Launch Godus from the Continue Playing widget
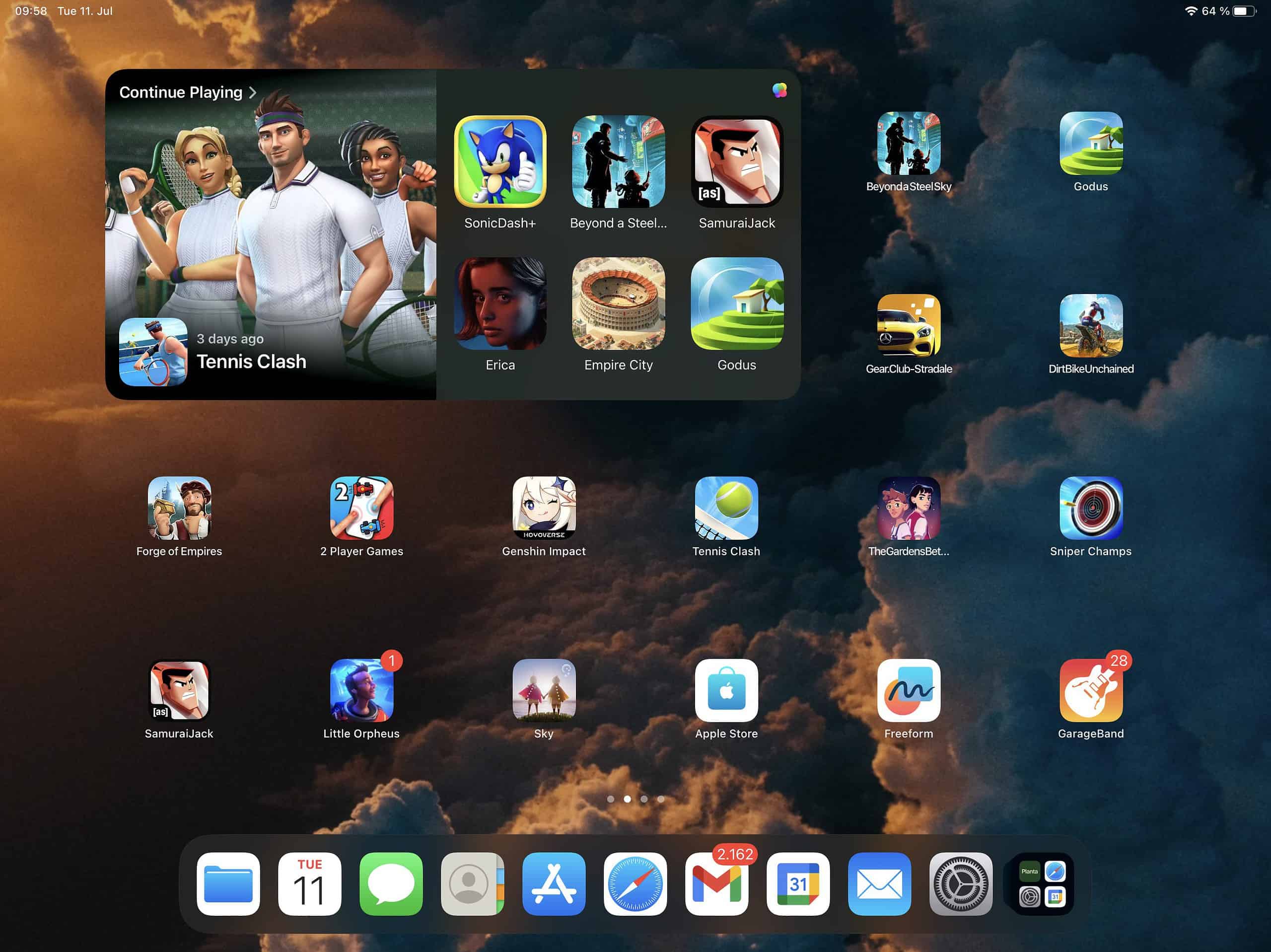The height and width of the screenshot is (952, 1271). [737, 303]
